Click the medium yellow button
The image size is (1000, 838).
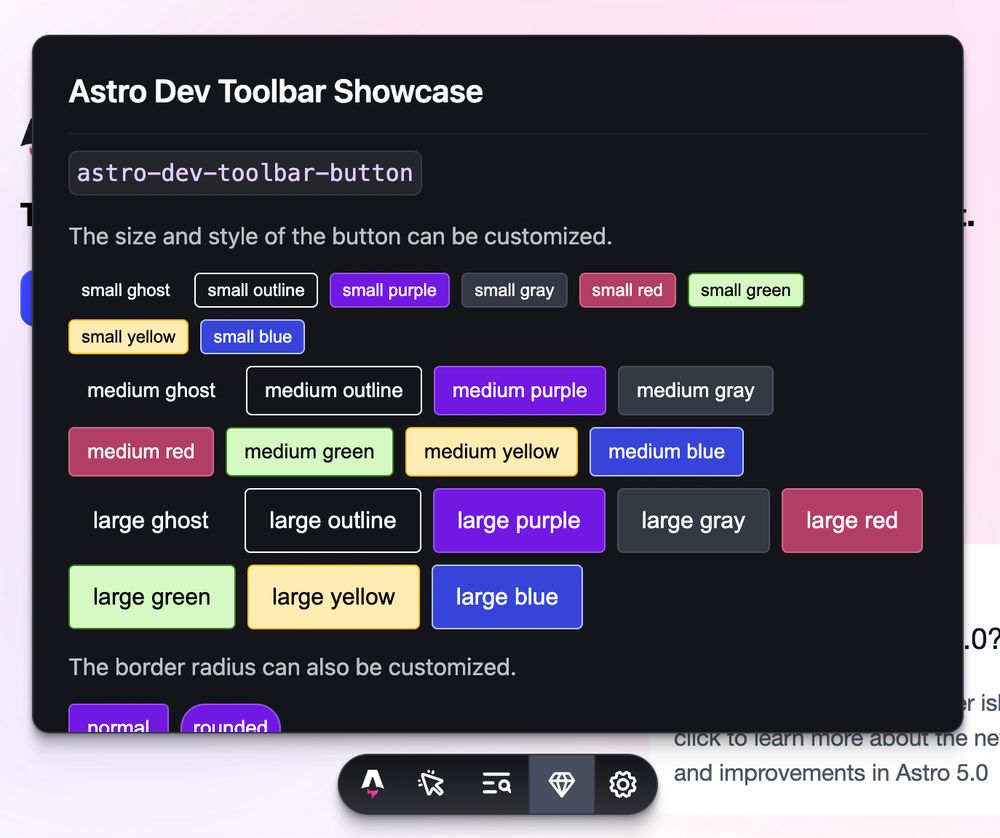click(491, 452)
